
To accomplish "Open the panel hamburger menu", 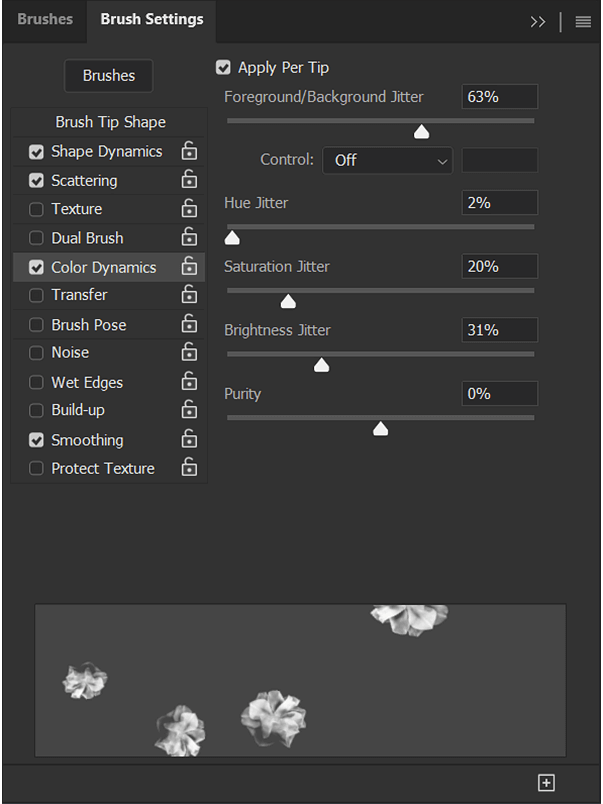I will [x=583, y=21].
